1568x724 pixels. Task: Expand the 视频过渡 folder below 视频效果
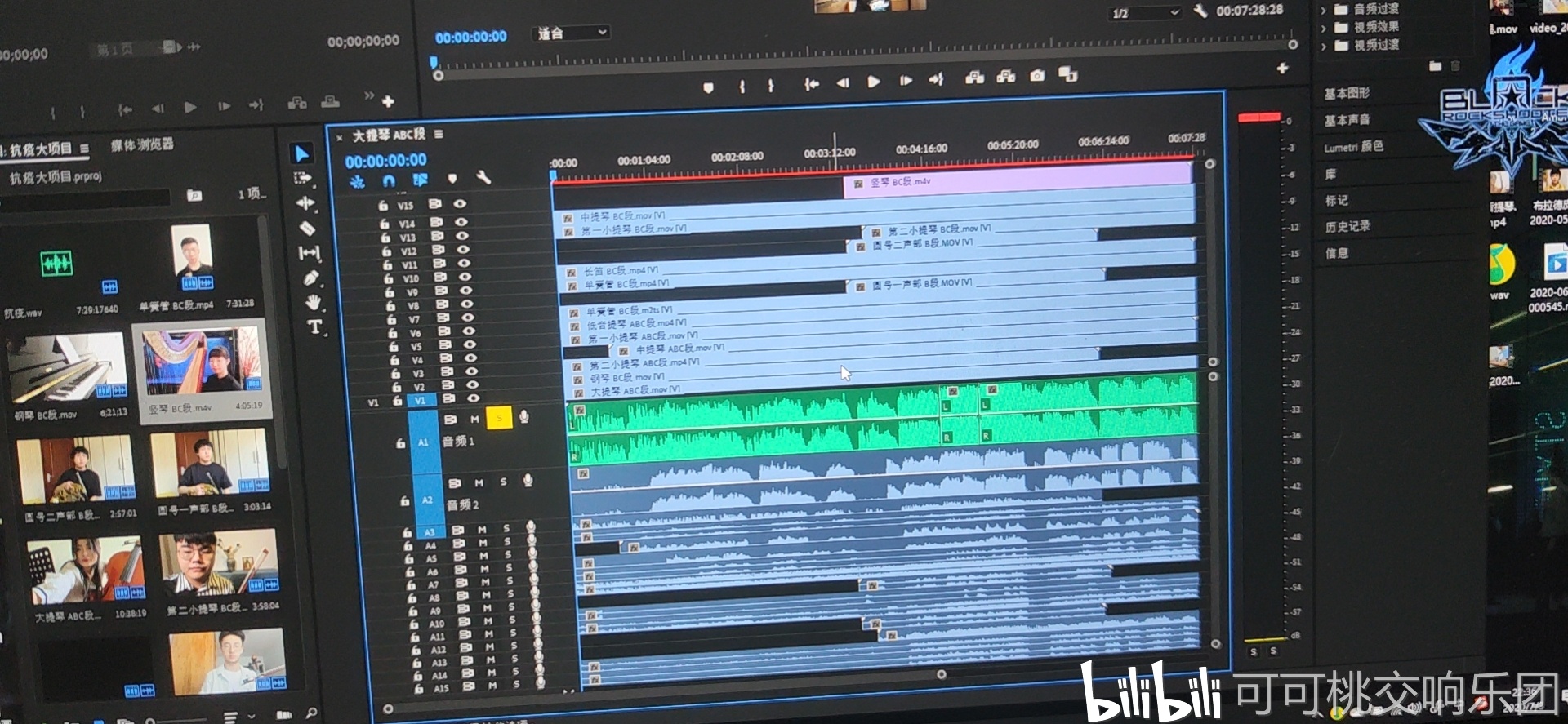1323,46
